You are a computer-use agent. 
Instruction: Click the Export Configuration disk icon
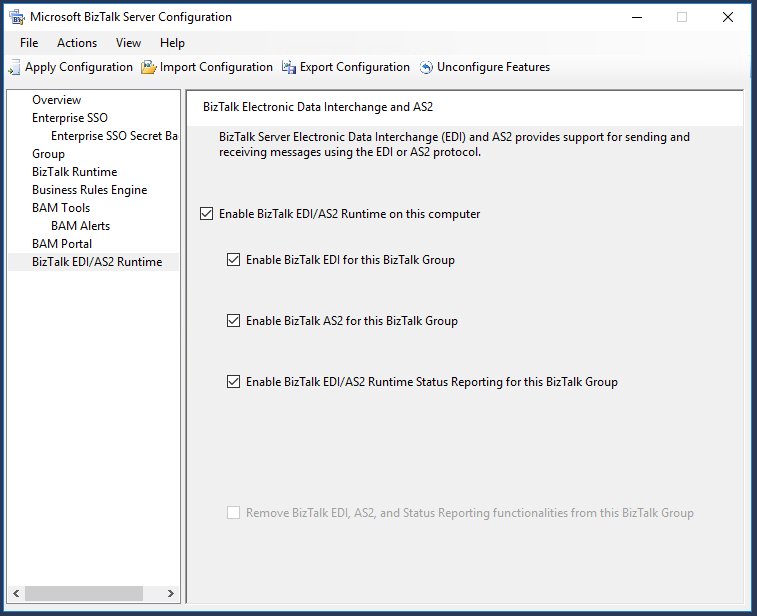(289, 67)
